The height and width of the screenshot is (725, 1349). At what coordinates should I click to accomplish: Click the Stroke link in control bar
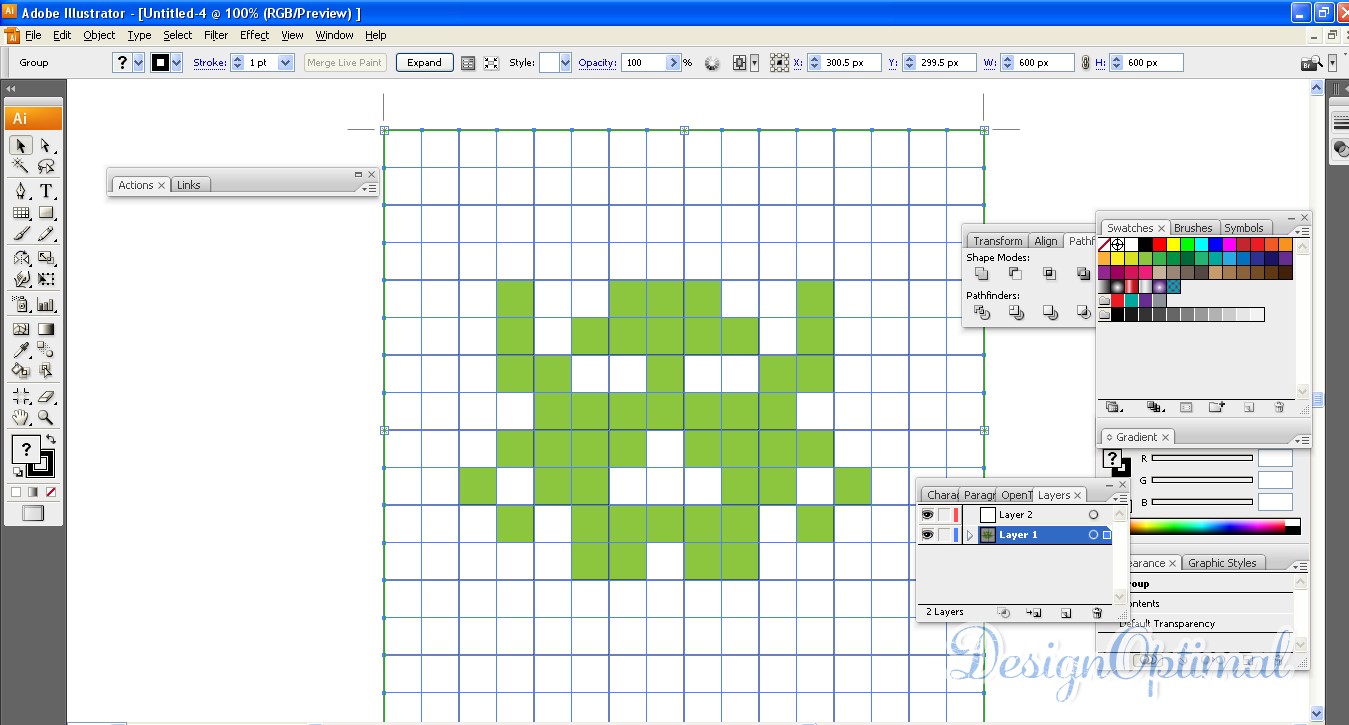(210, 62)
